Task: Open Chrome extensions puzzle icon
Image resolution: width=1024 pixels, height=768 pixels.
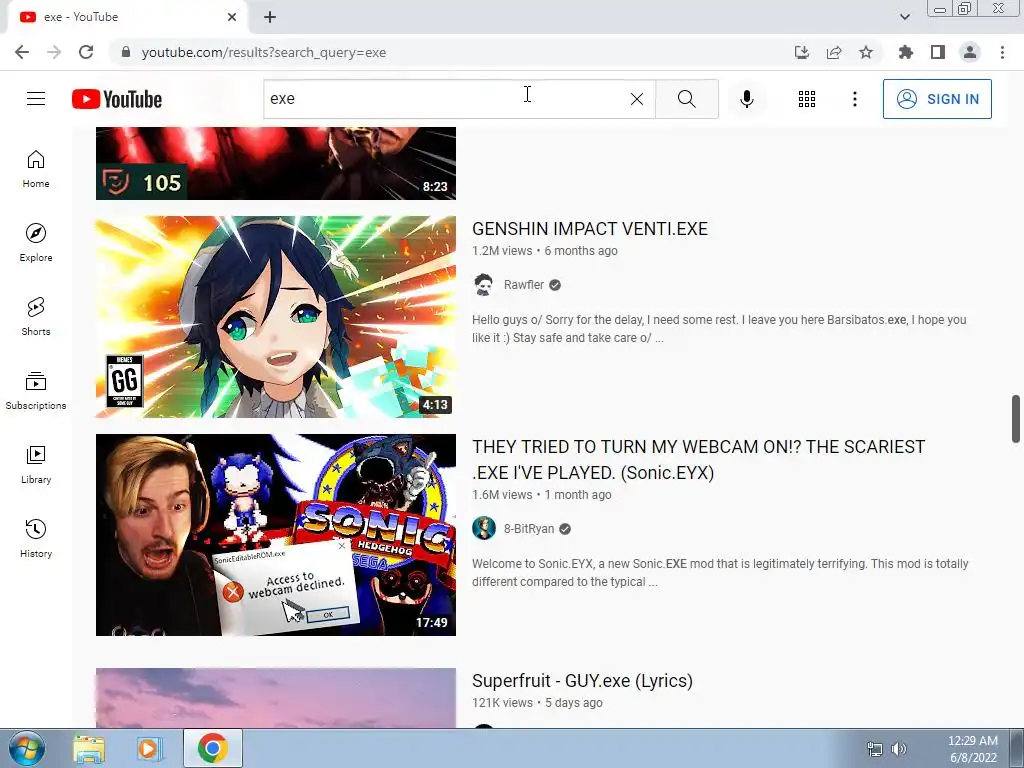Action: point(906,52)
